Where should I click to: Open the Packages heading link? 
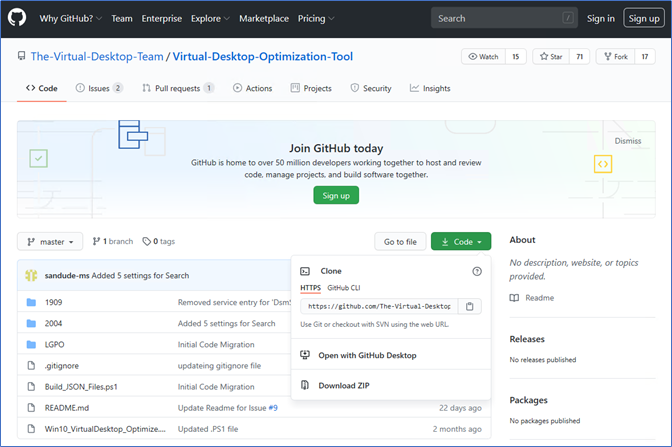tap(528, 400)
